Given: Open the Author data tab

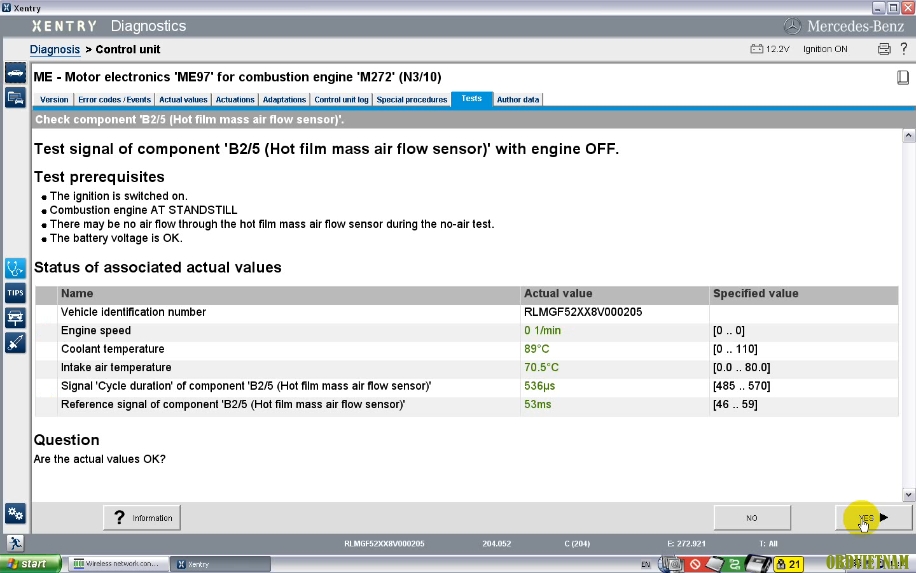Looking at the screenshot, I should click(518, 100).
